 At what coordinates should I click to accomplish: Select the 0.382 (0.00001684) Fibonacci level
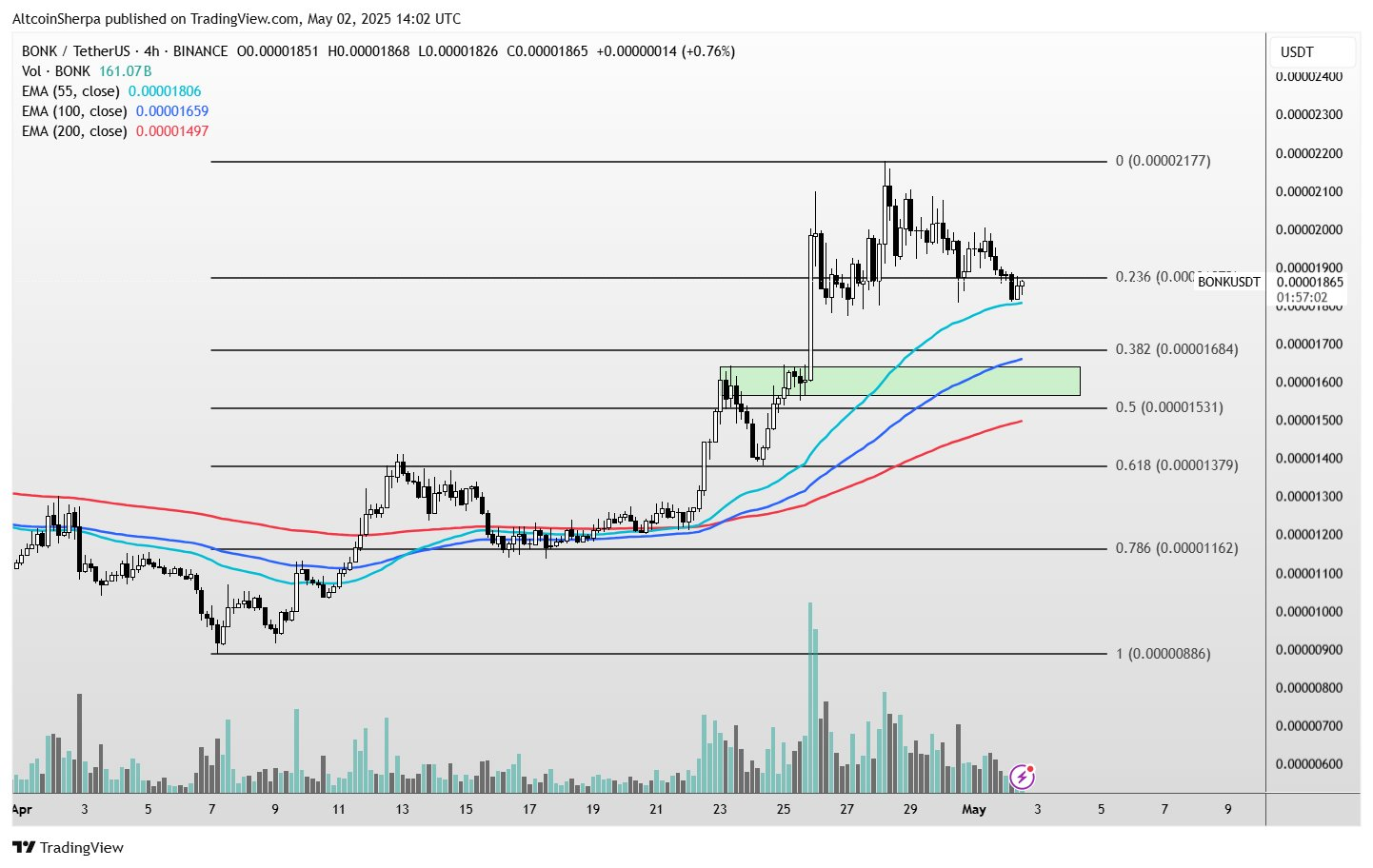(1177, 349)
